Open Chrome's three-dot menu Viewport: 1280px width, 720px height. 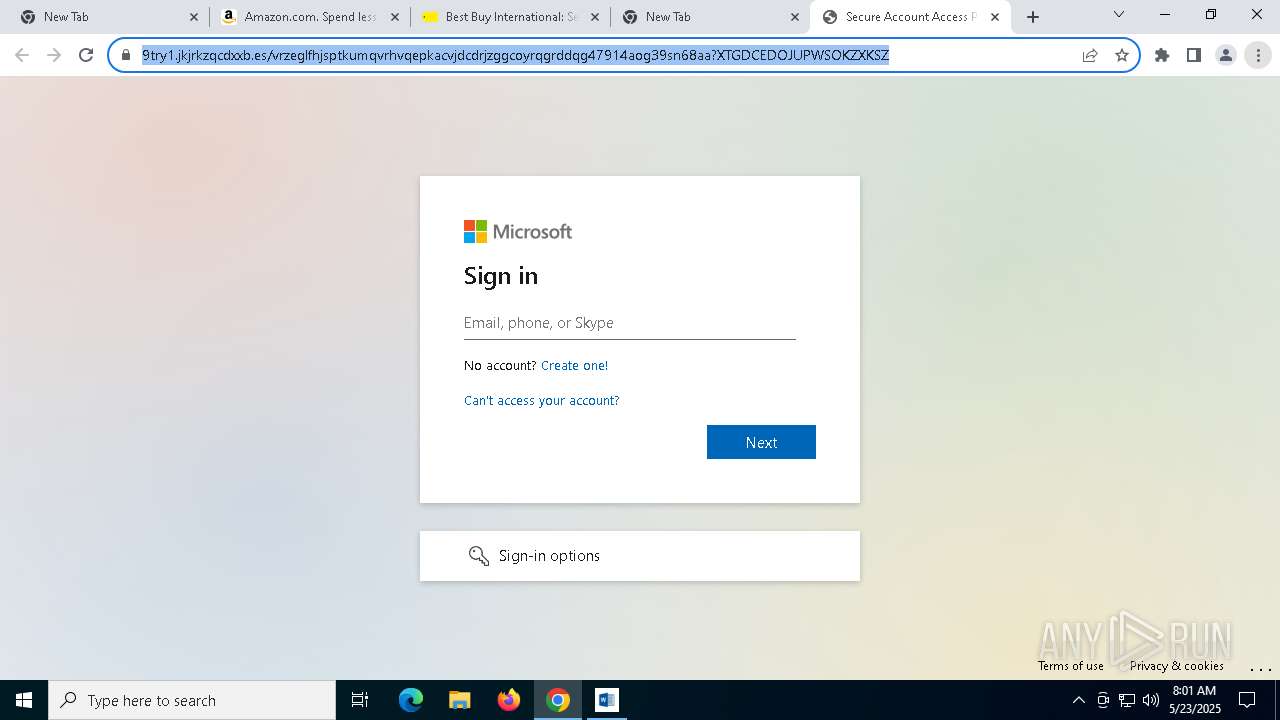[1258, 56]
